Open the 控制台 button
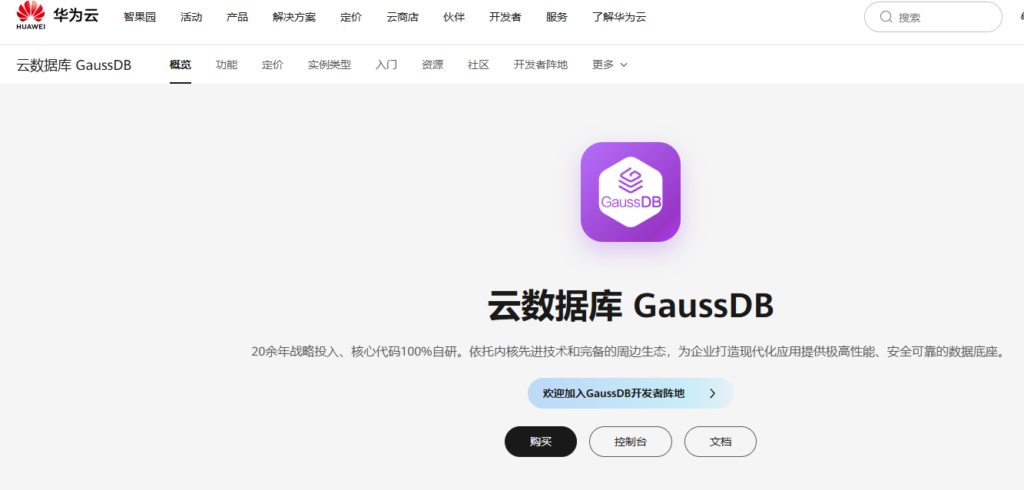This screenshot has height=490, width=1024. click(630, 442)
